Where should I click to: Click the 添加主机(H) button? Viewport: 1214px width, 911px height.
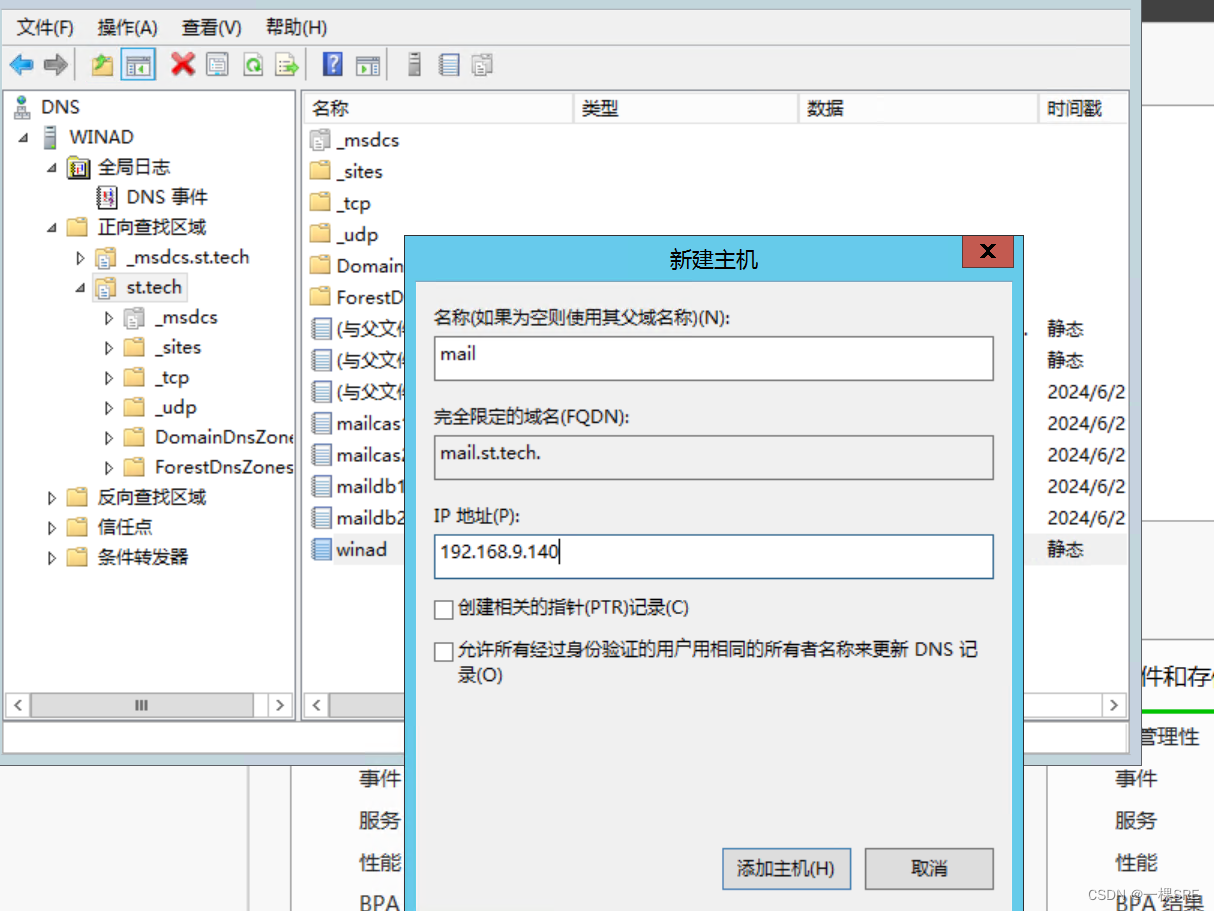pyautogui.click(x=786, y=869)
